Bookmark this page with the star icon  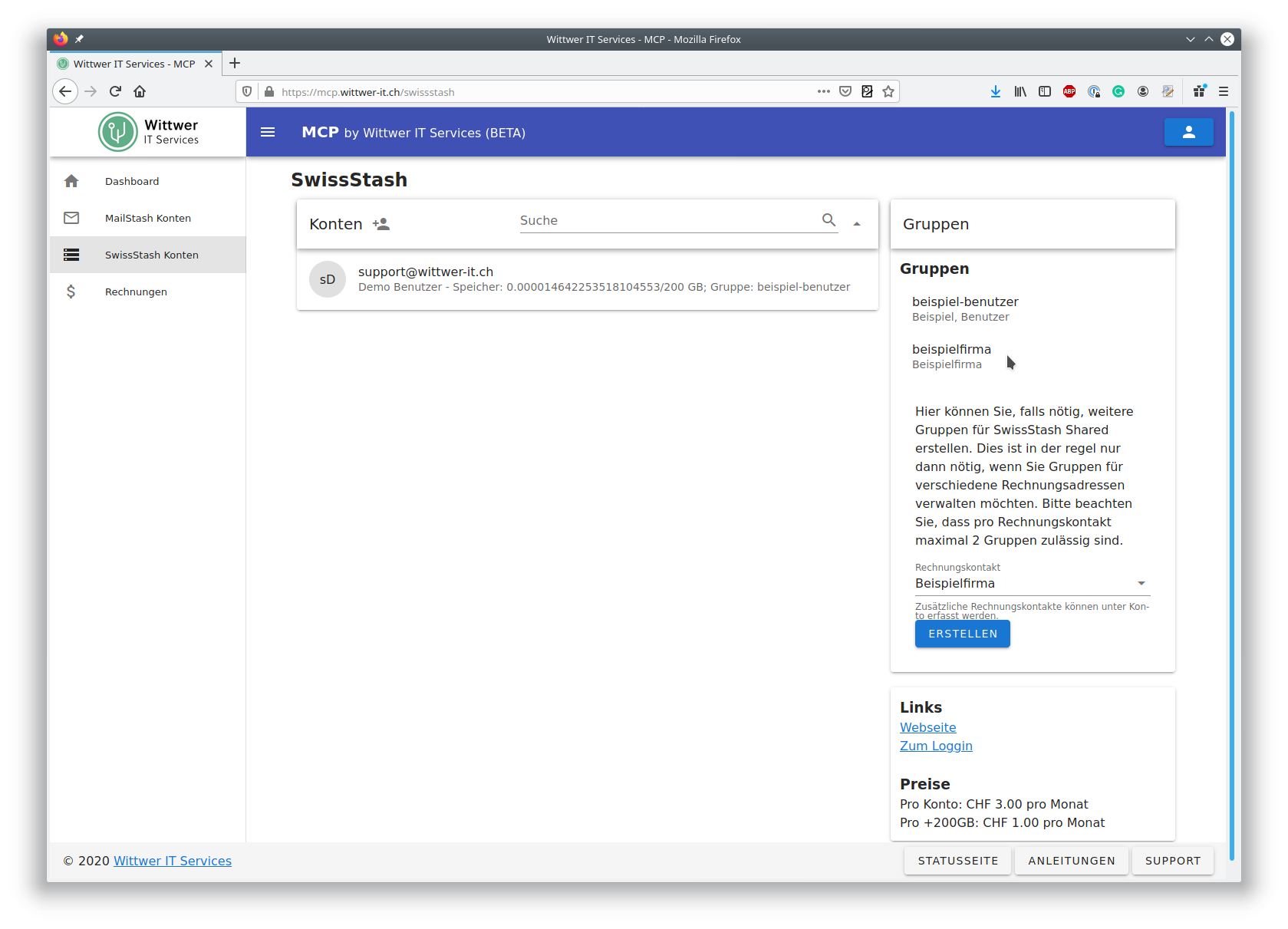pos(888,91)
